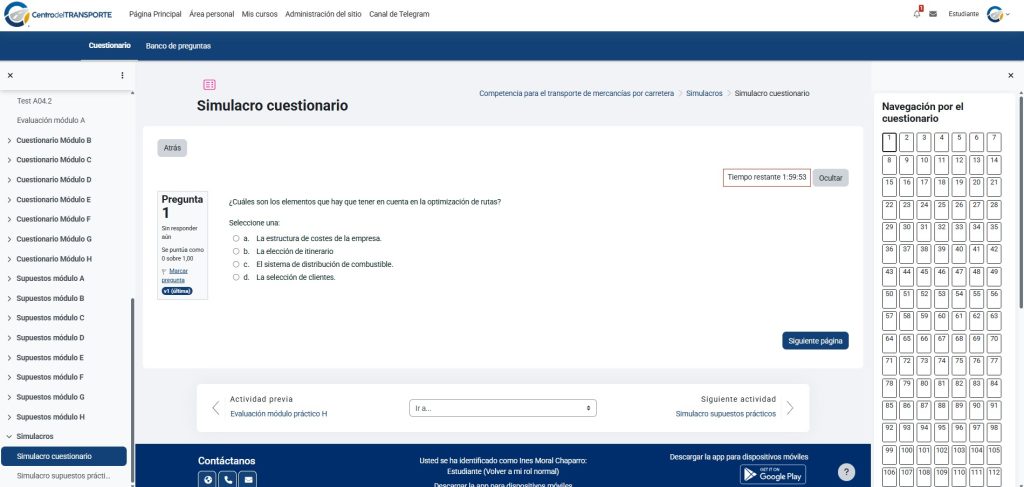Select answer d. La selección de clientes
This screenshot has width=1024, height=487.
(x=236, y=277)
